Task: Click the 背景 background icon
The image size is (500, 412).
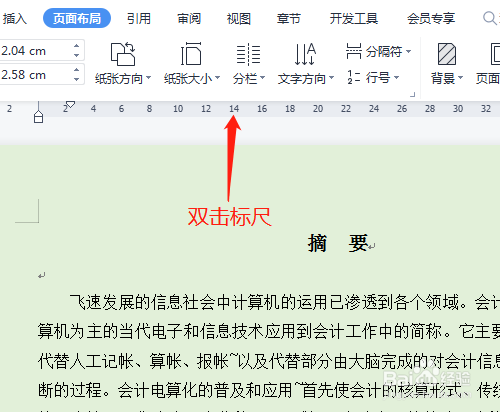Action: [x=447, y=54]
